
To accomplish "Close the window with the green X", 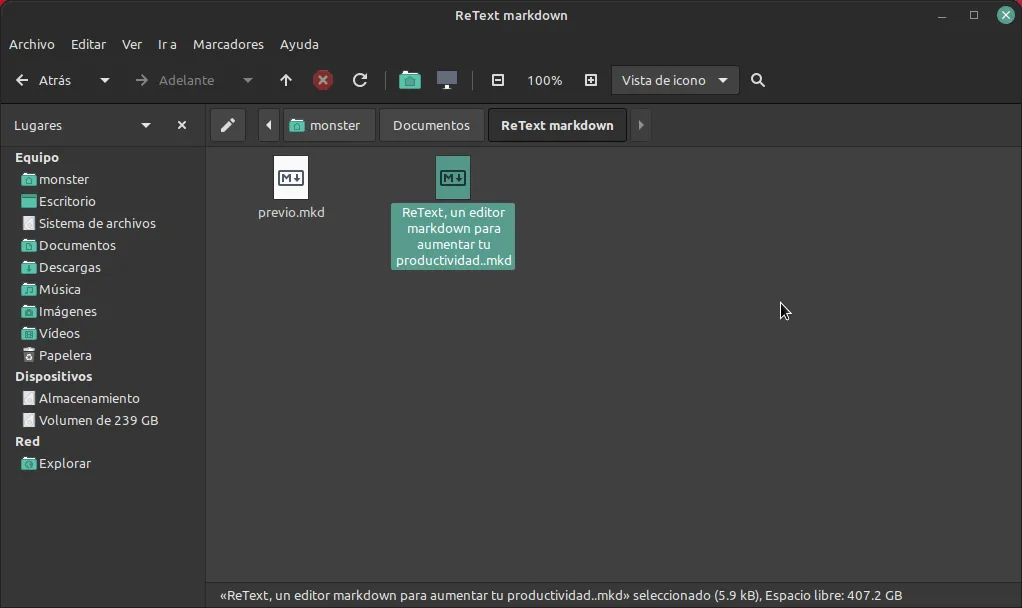I will point(1006,15).
